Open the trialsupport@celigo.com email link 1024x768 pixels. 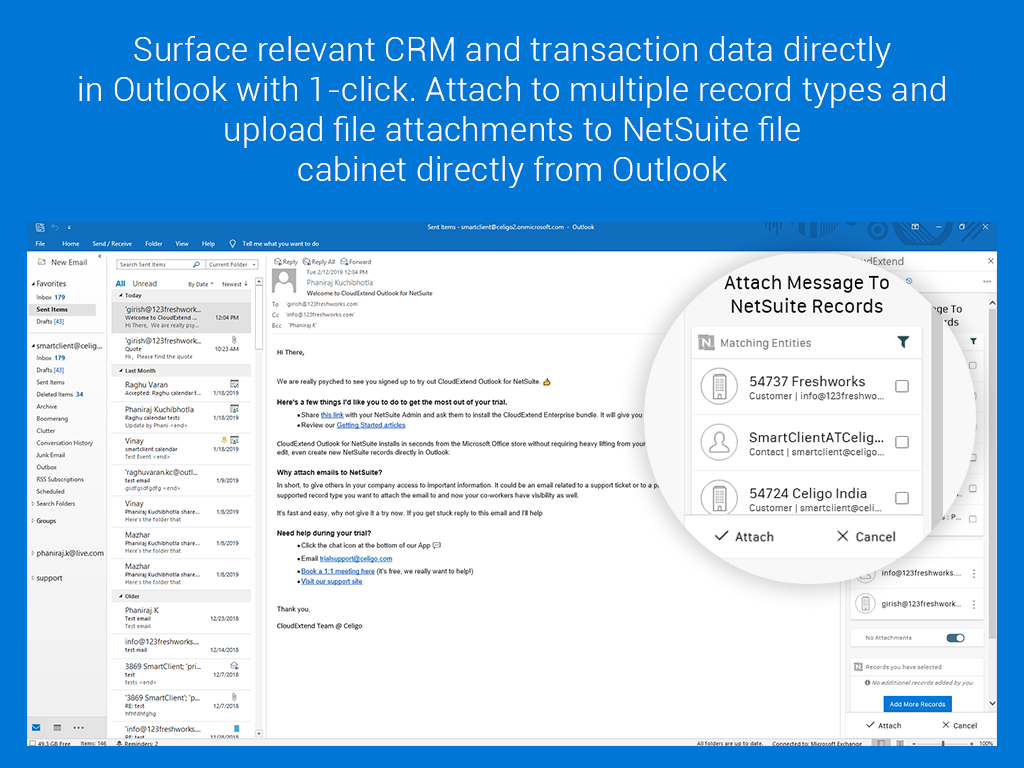coord(356,558)
